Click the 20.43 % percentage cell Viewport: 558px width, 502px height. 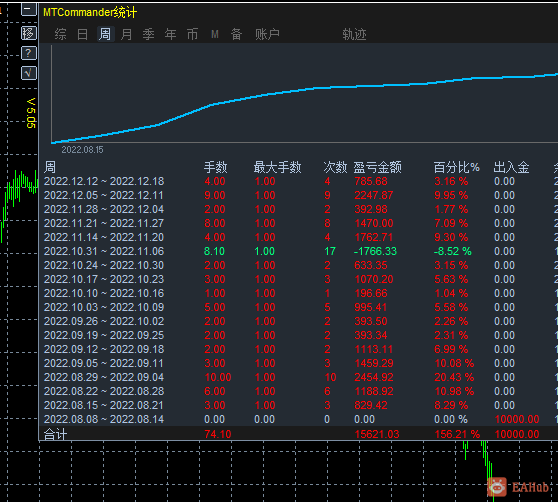pyautogui.click(x=454, y=377)
